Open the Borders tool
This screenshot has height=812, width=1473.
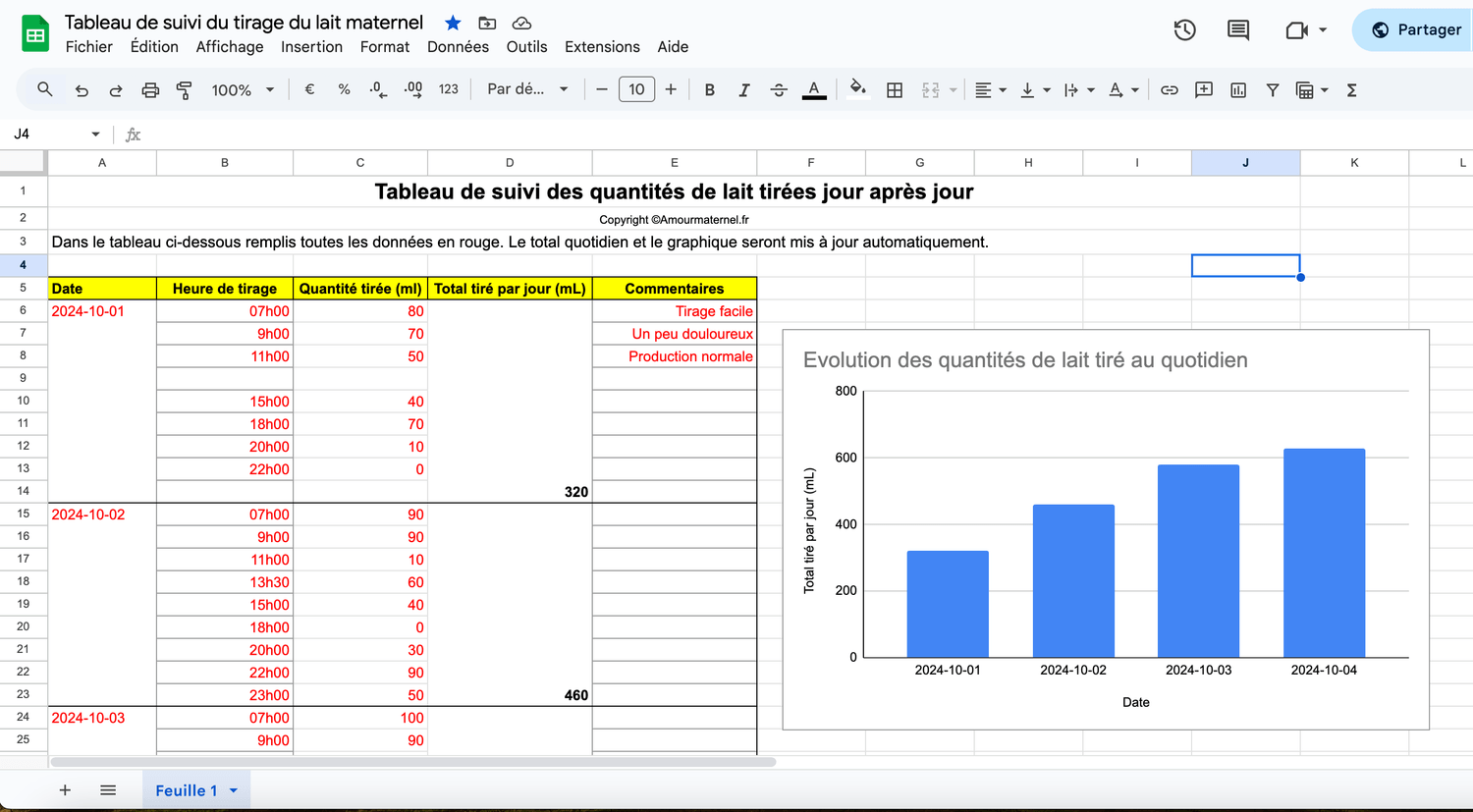click(x=895, y=90)
